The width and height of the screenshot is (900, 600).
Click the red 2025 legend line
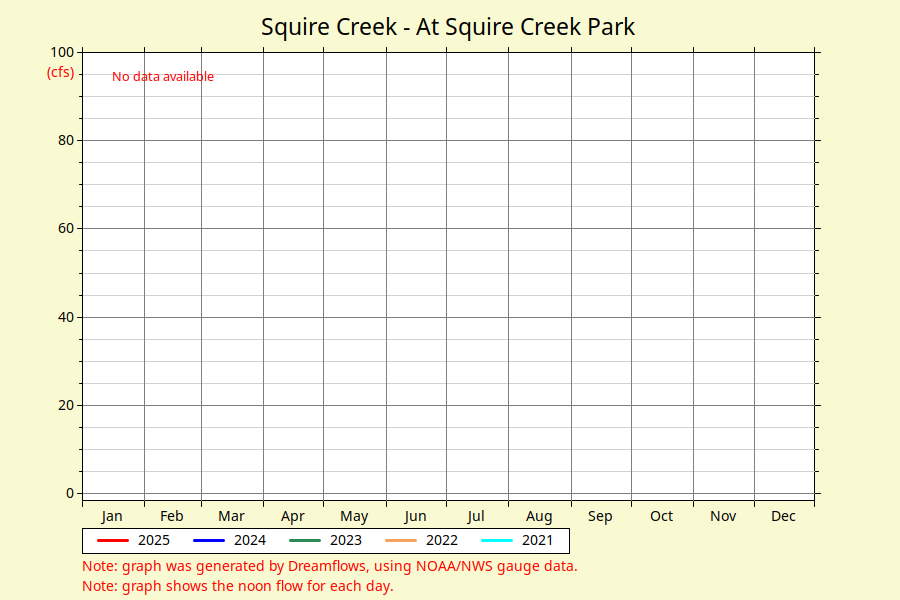click(x=113, y=540)
